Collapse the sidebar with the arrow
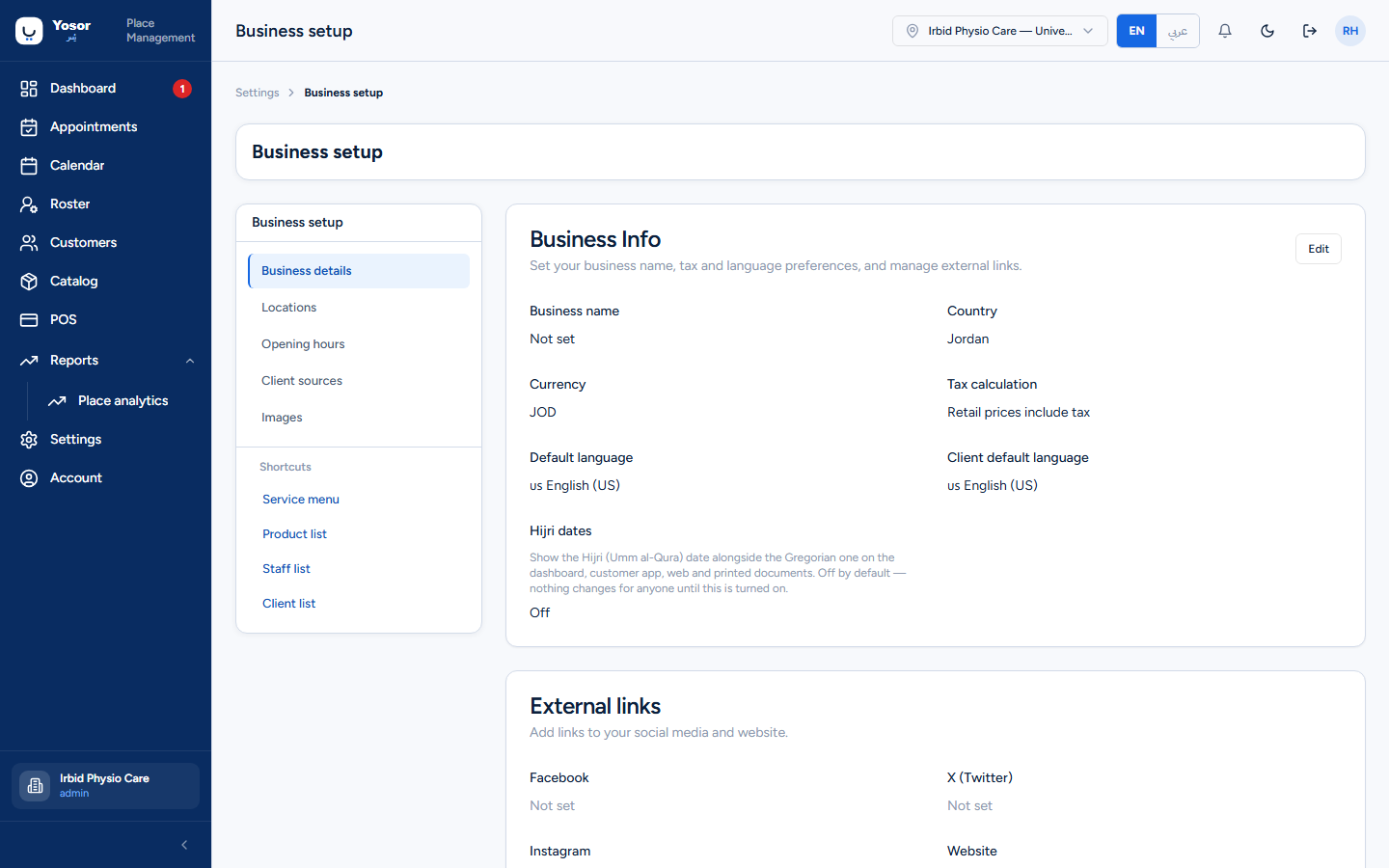The height and width of the screenshot is (868, 1389). (184, 845)
